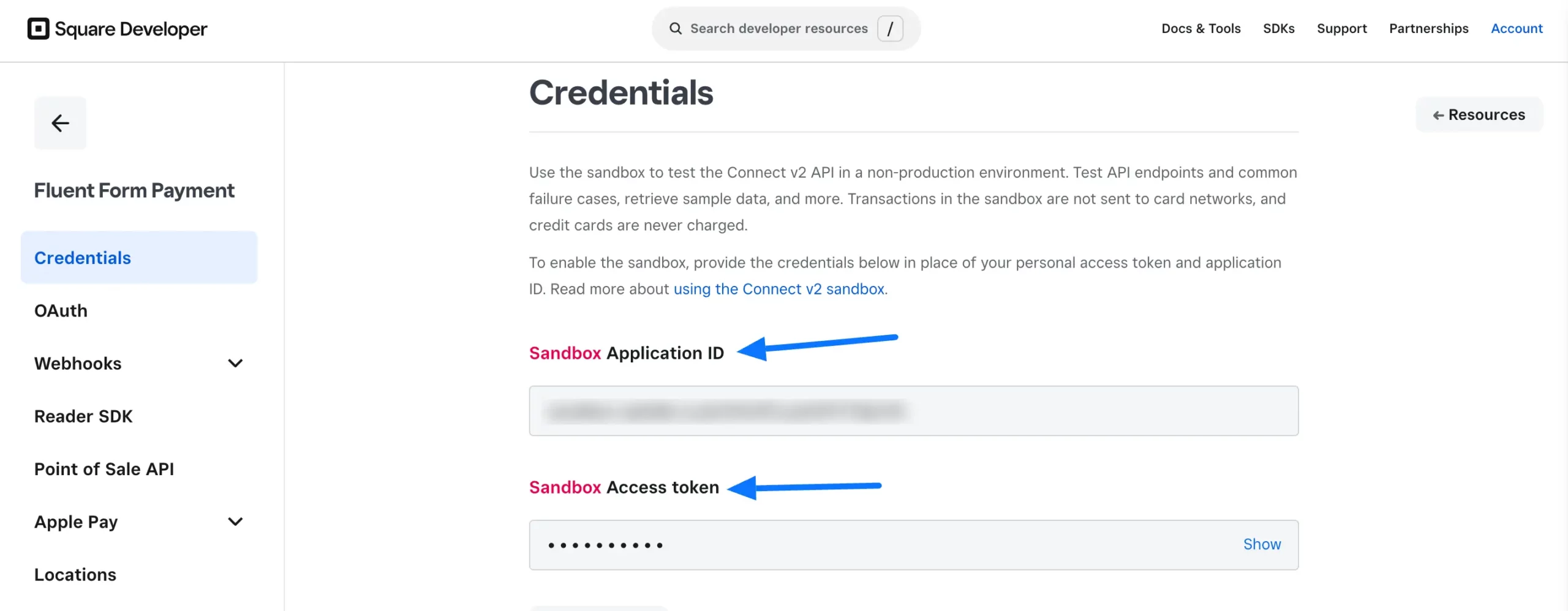
Task: Show the Sandbox Access token
Action: pos(1261,544)
